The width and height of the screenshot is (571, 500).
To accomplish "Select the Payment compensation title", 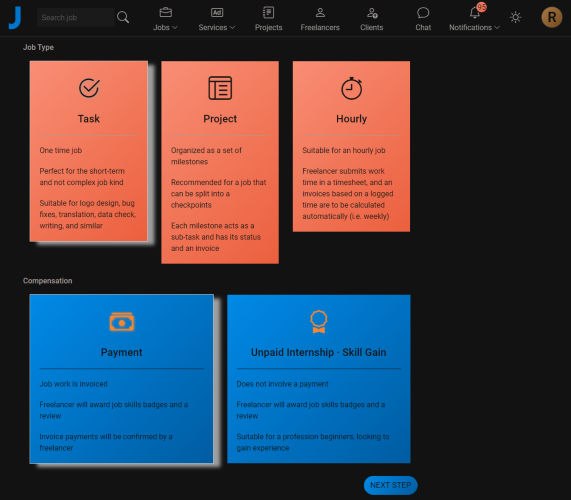I will pyautogui.click(x=121, y=352).
